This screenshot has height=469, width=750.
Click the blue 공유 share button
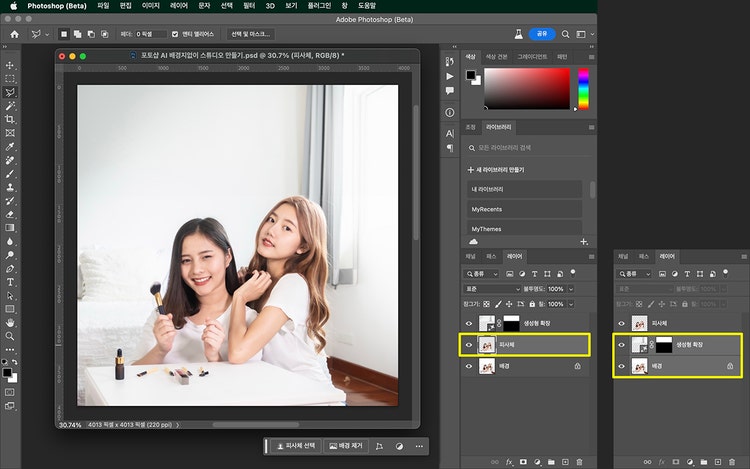541,33
